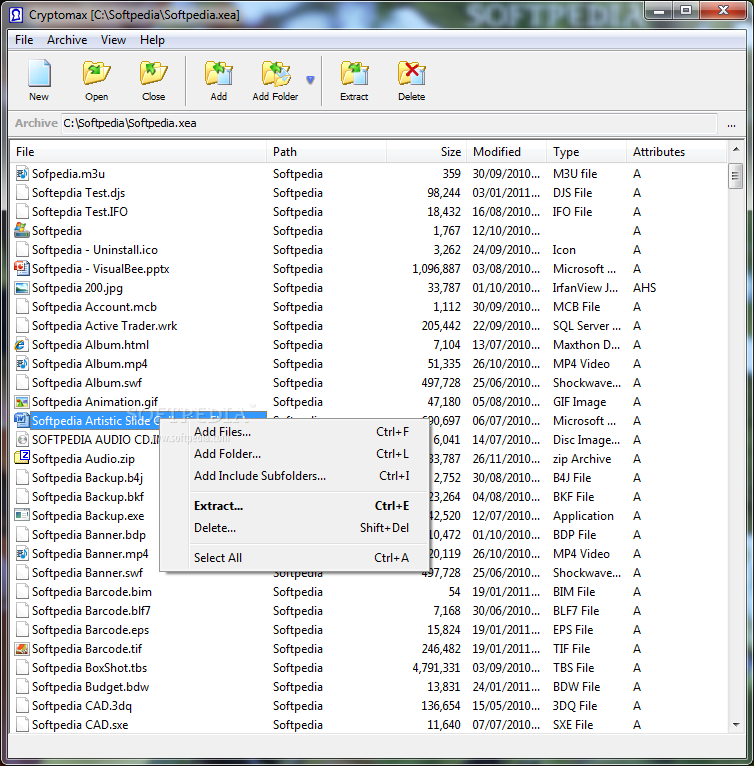Click the browse ellipsis button by Archive path
The height and width of the screenshot is (766, 754).
pos(731,124)
